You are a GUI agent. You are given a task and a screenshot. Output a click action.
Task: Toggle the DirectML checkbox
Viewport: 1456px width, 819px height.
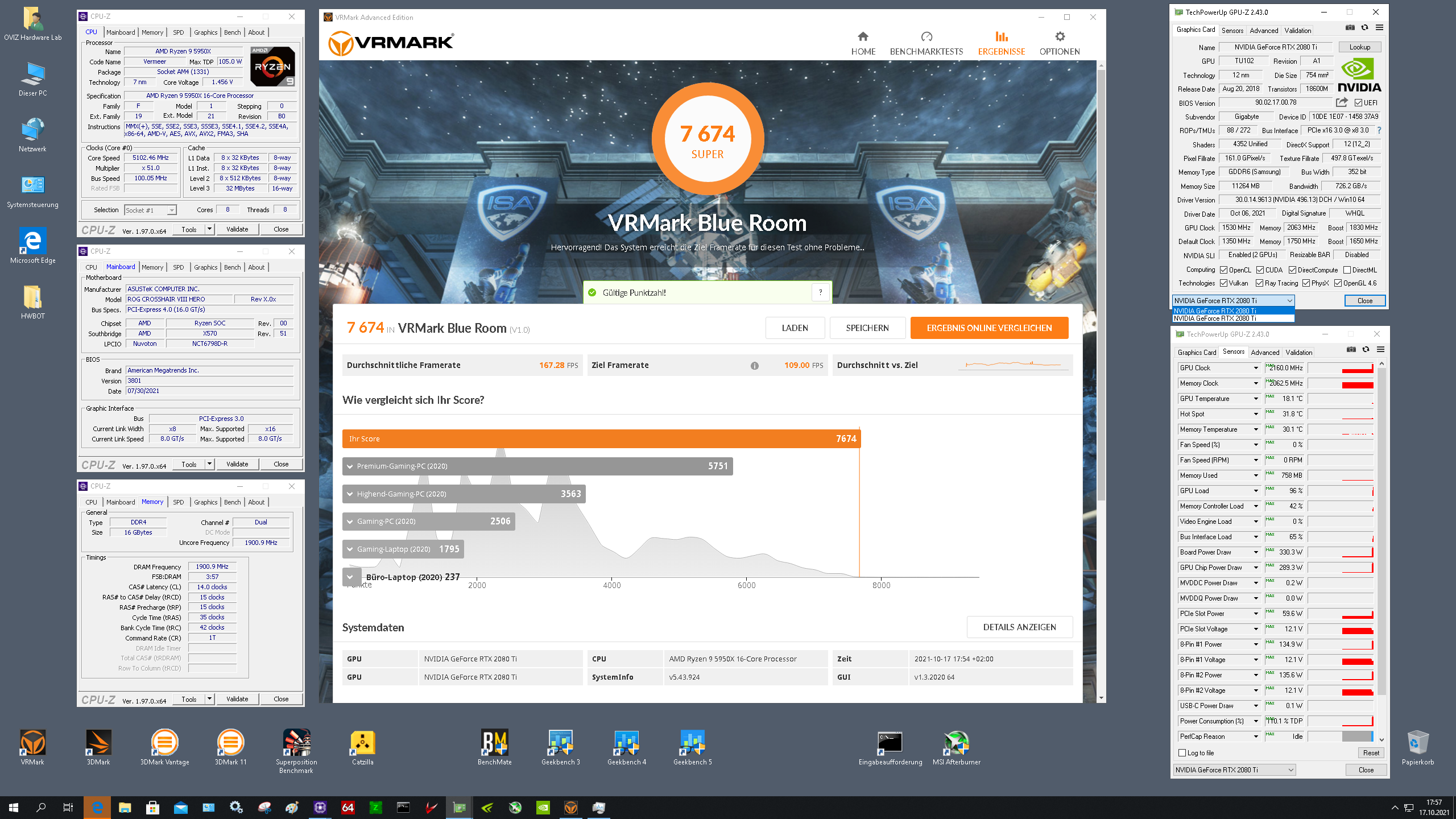click(x=1347, y=270)
